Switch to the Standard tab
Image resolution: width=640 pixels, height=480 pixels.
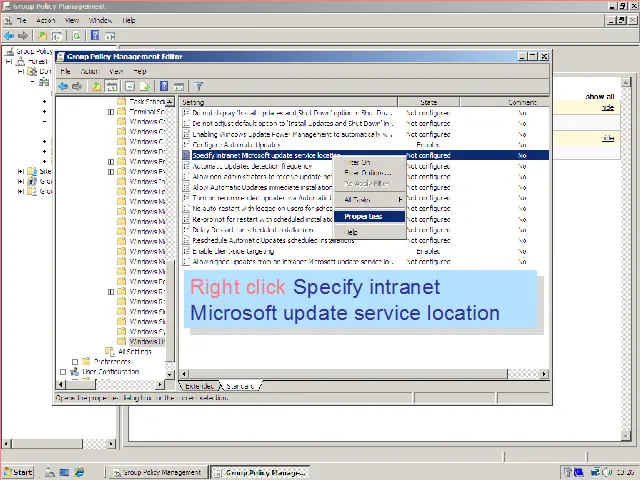241,386
